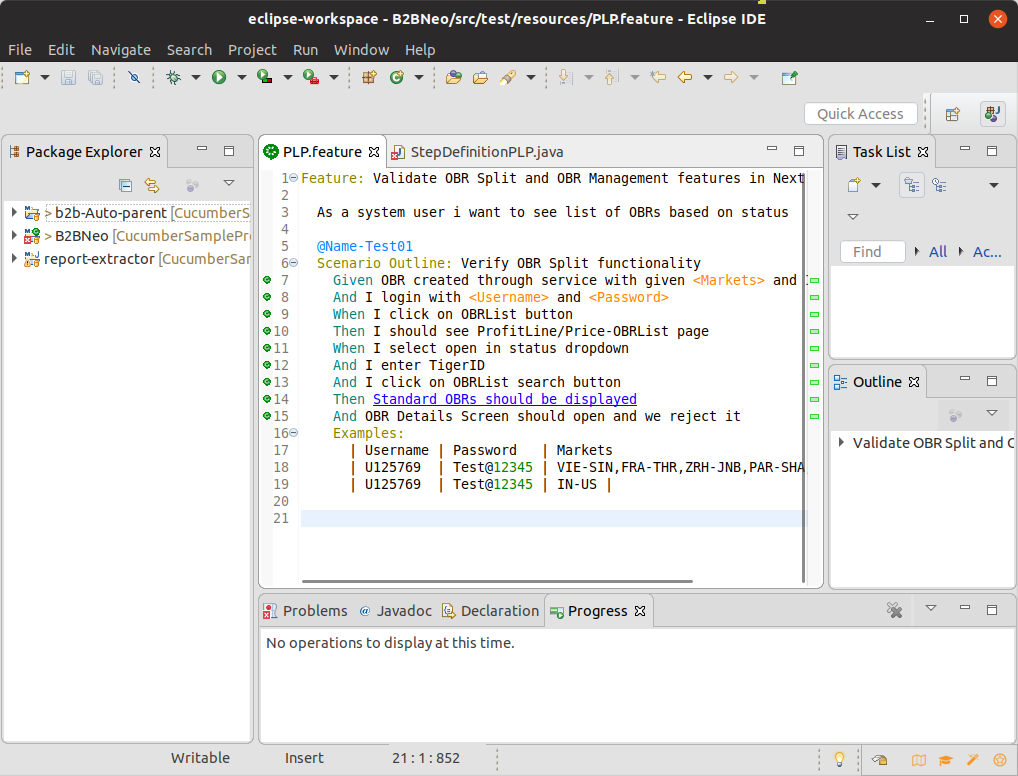Toggle Link with Editor in Package Explorer
1018x776 pixels.
coord(152,184)
